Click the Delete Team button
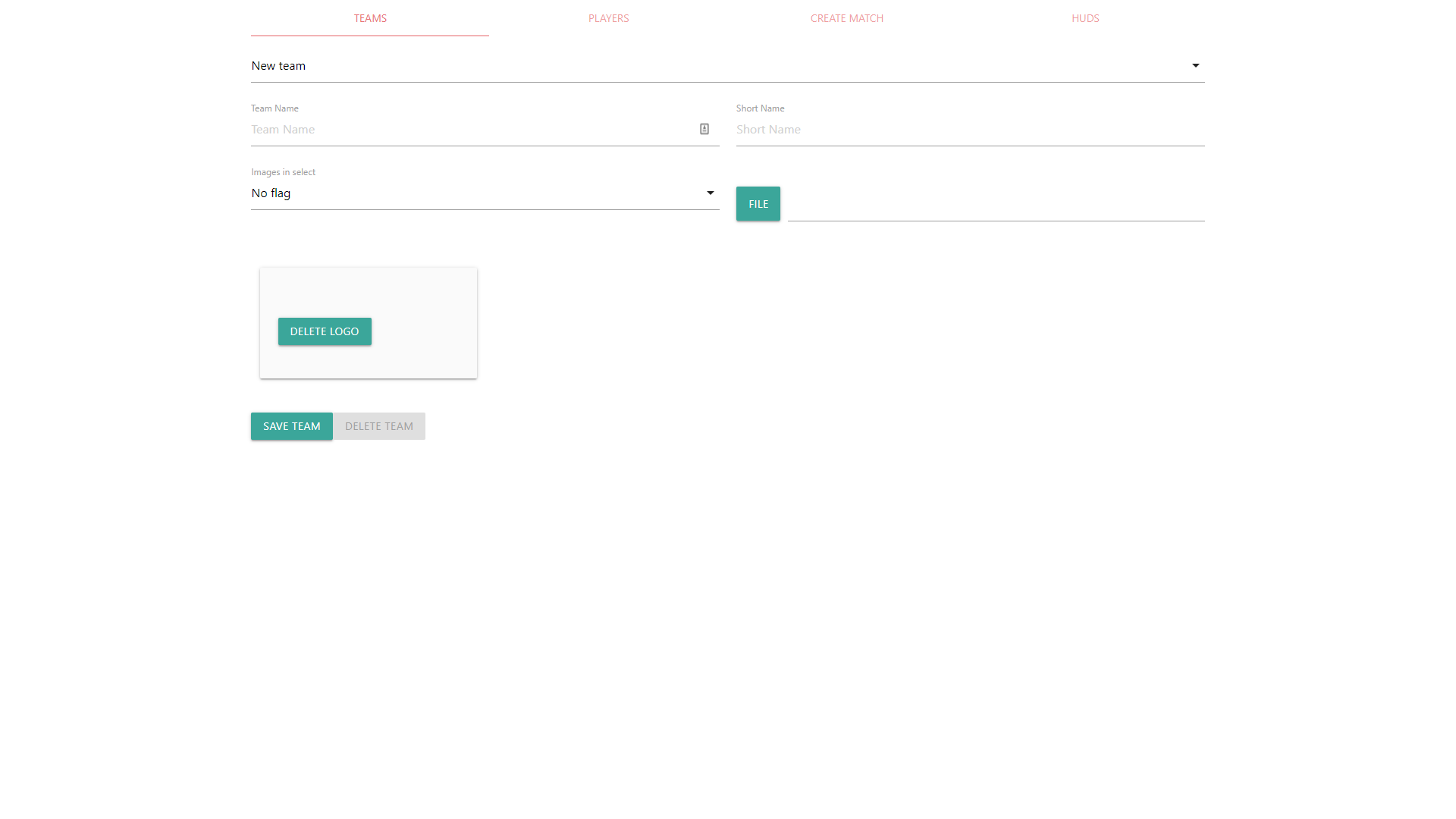The image size is (1456, 819). pyautogui.click(x=378, y=426)
